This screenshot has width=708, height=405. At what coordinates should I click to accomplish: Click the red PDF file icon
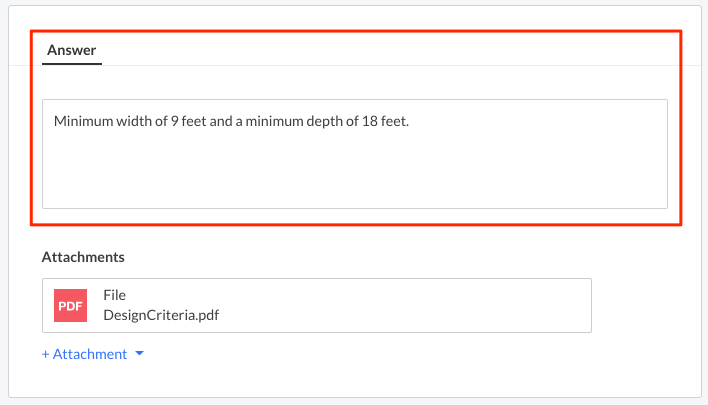pyautogui.click(x=70, y=305)
